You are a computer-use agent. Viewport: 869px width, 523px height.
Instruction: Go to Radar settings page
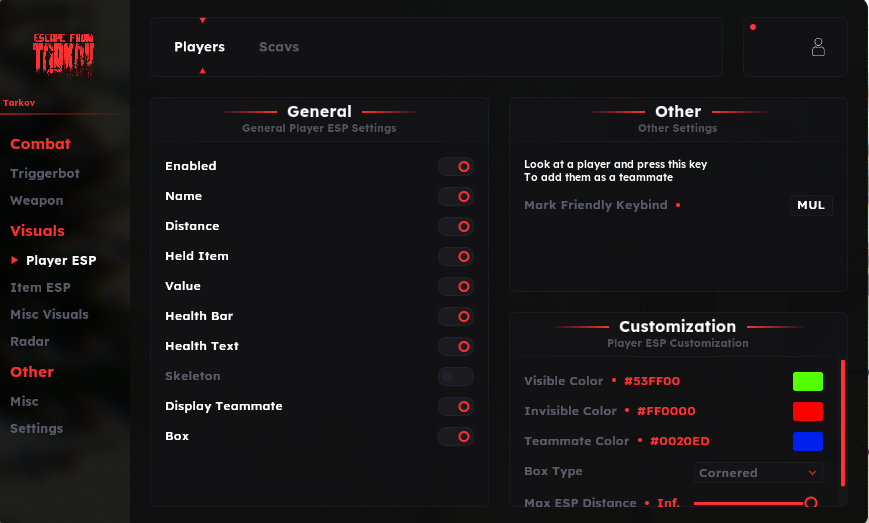point(30,341)
